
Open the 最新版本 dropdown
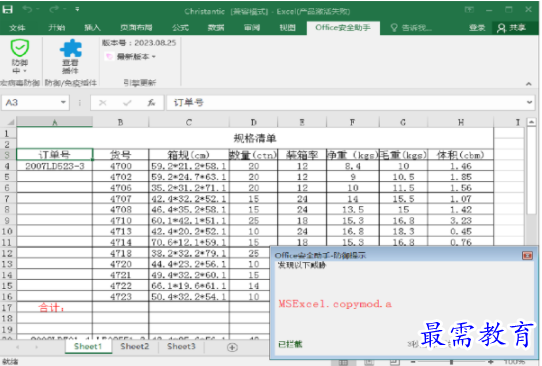click(131, 56)
